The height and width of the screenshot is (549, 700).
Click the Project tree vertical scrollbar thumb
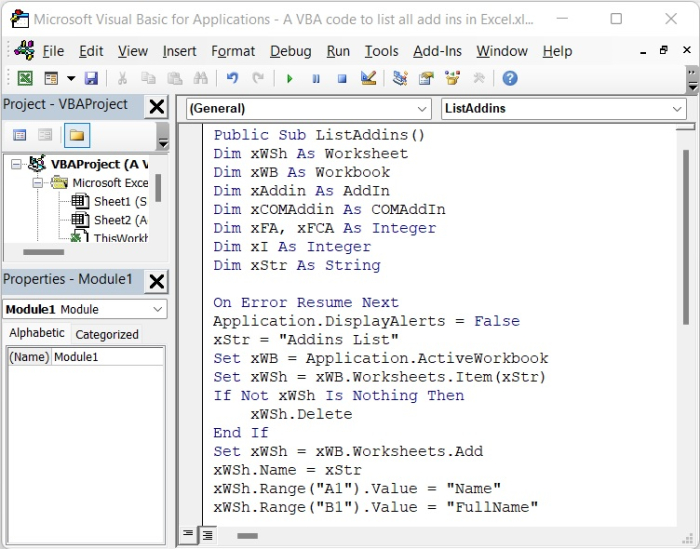[158, 188]
